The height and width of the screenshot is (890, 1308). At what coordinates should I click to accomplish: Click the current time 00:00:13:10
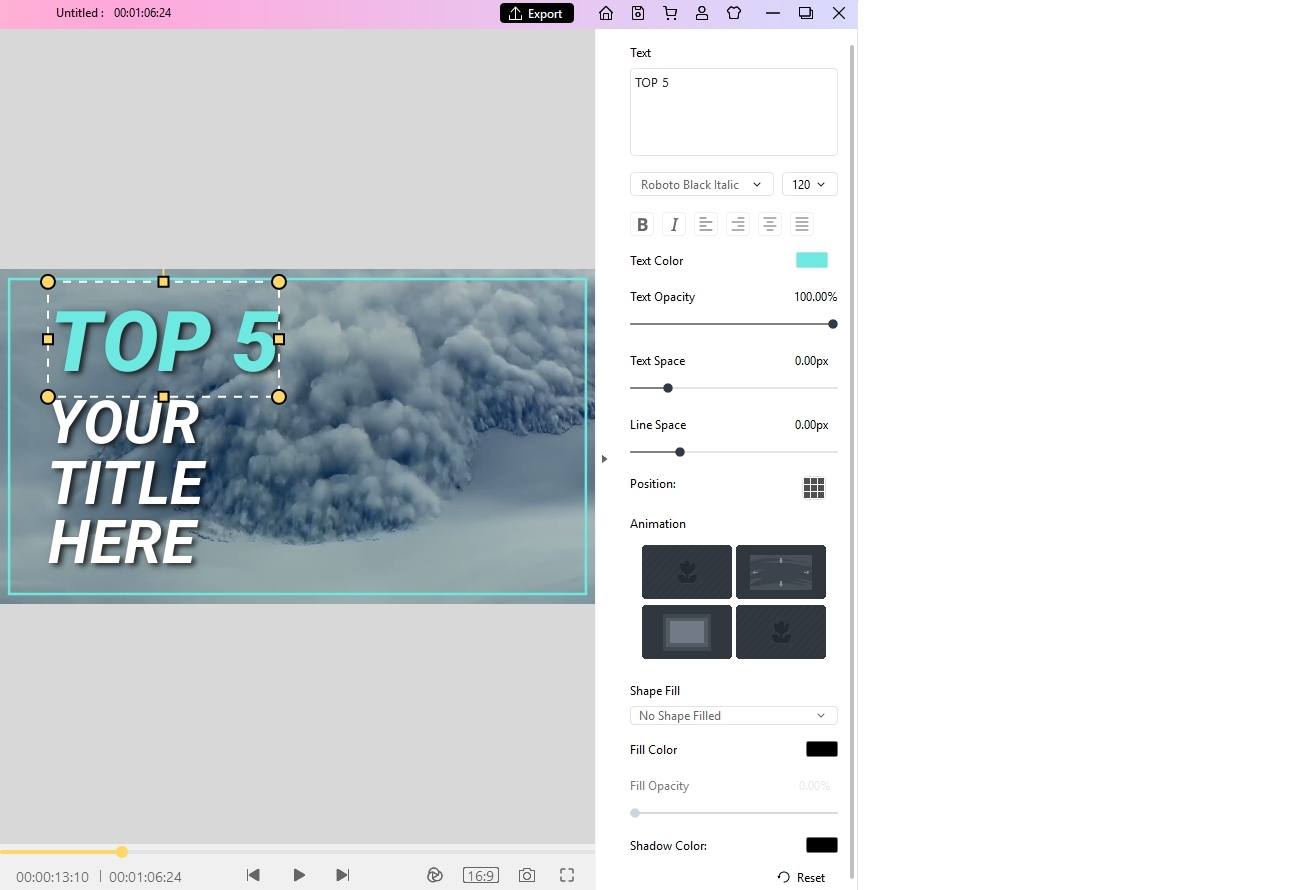pyautogui.click(x=52, y=877)
